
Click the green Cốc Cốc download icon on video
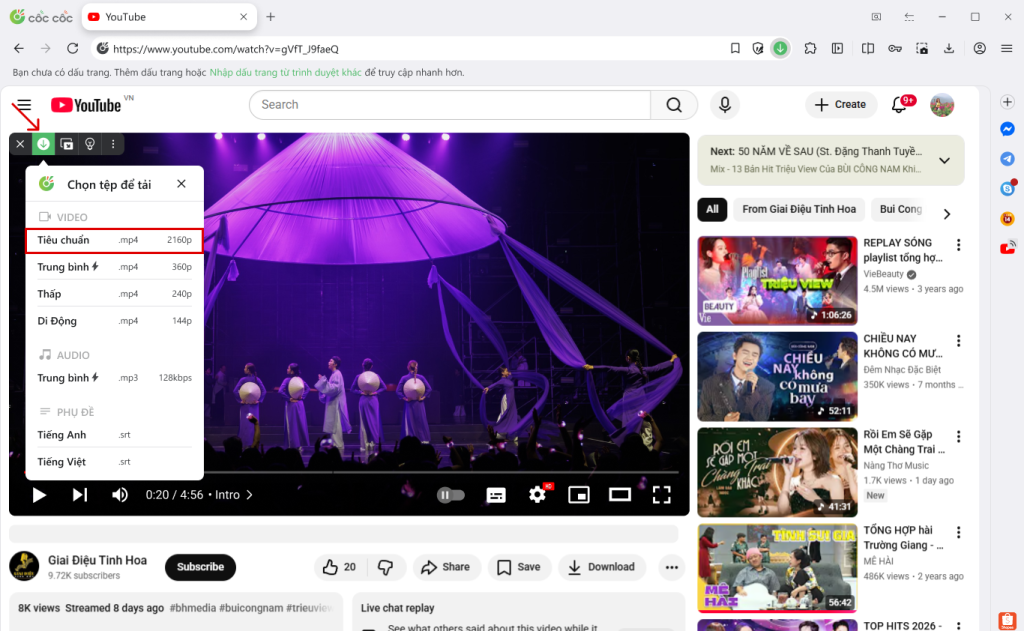(43, 144)
